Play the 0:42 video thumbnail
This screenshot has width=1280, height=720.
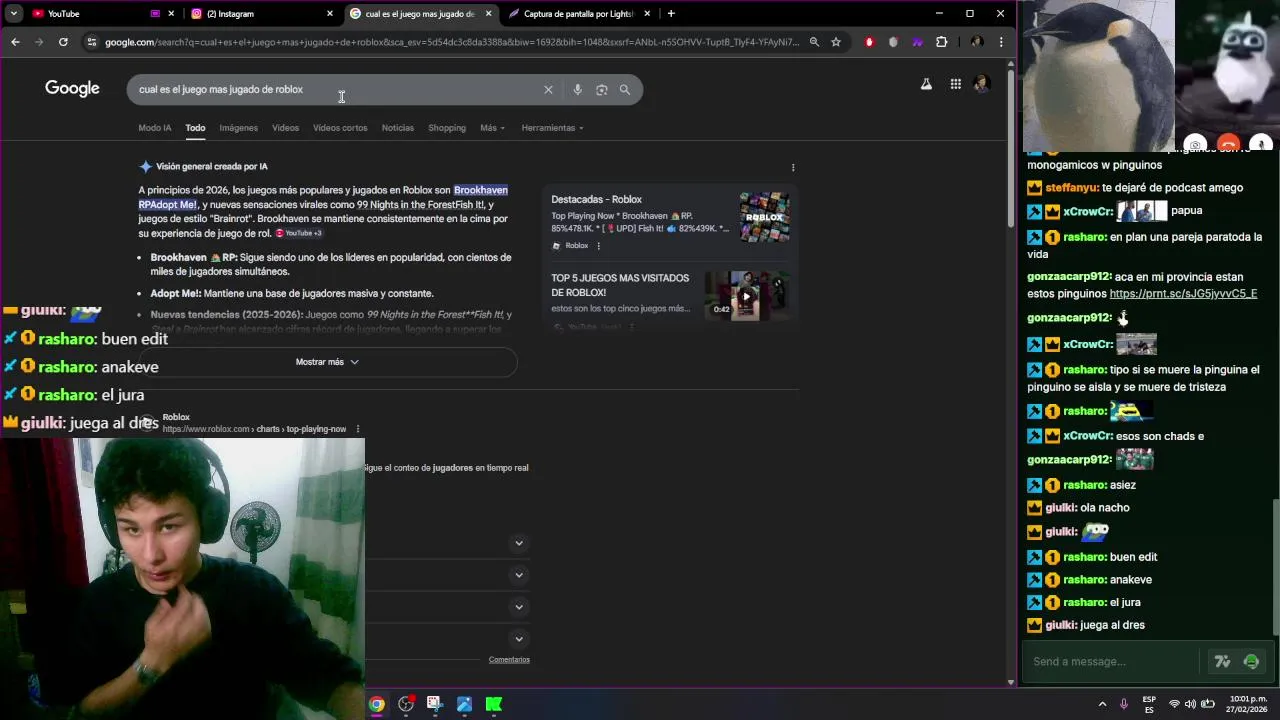746,294
